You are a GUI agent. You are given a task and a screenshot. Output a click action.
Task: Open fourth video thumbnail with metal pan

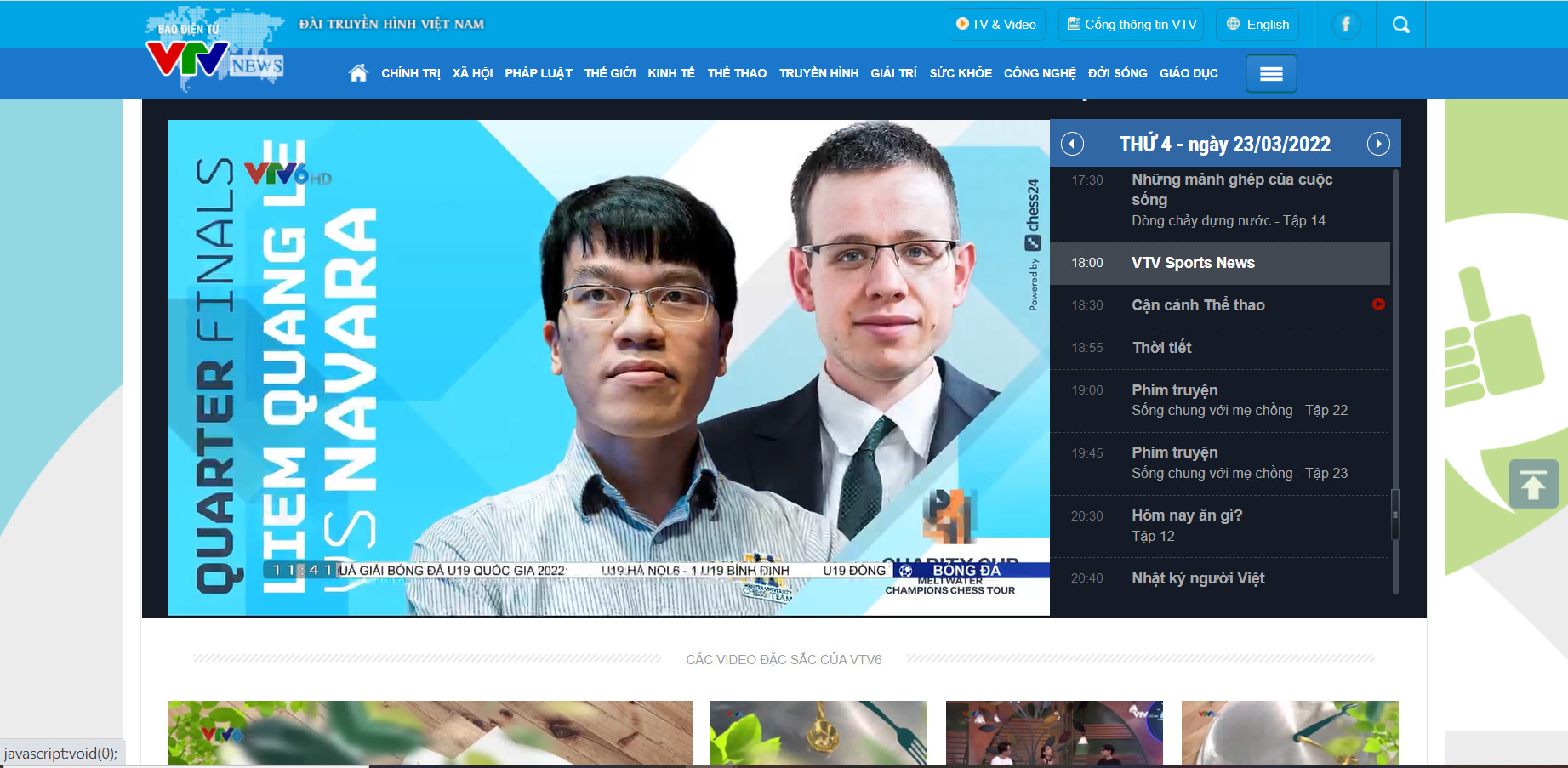click(x=1290, y=733)
